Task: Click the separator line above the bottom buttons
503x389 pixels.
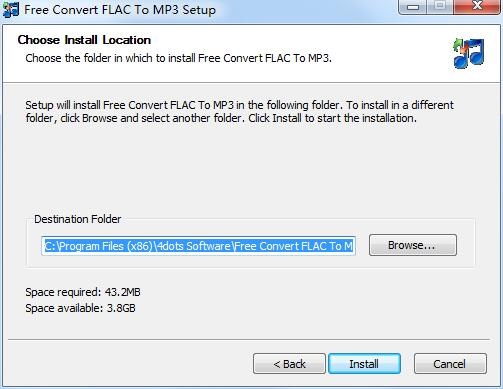Action: coord(249,340)
